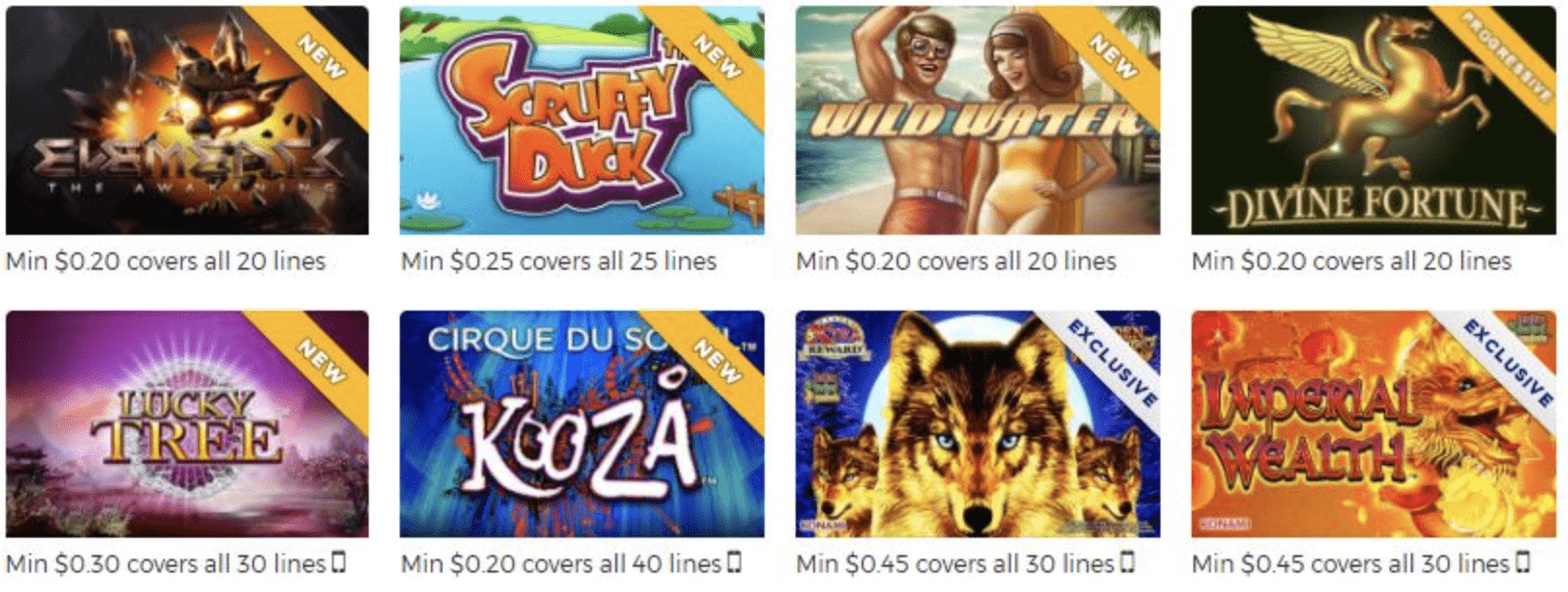Launch the Wild Water slot game
1568x592 pixels.
[978, 120]
